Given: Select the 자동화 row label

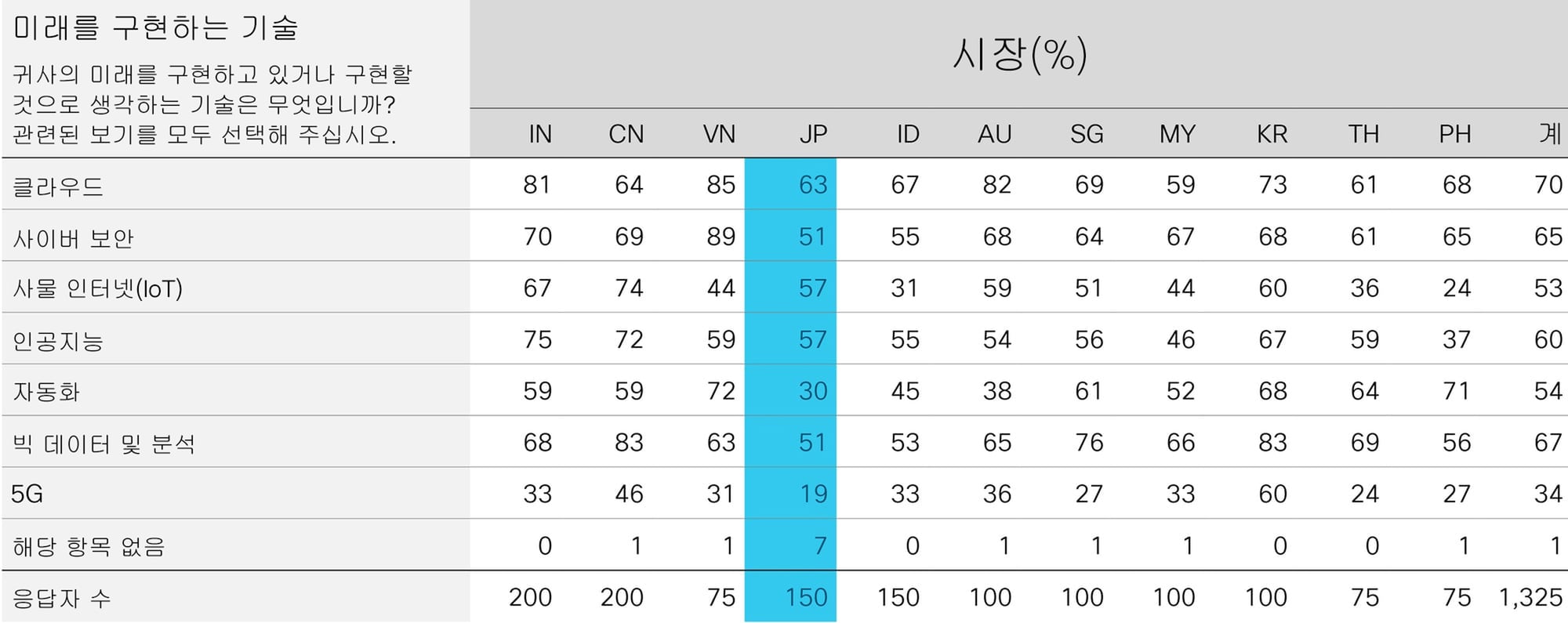Looking at the screenshot, I should click(46, 392).
